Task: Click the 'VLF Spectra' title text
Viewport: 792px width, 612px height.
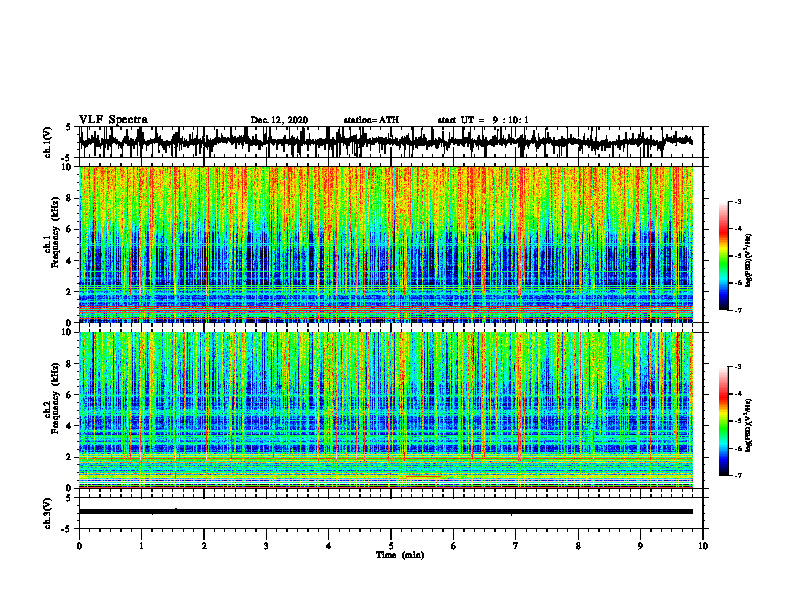Action: [x=113, y=120]
